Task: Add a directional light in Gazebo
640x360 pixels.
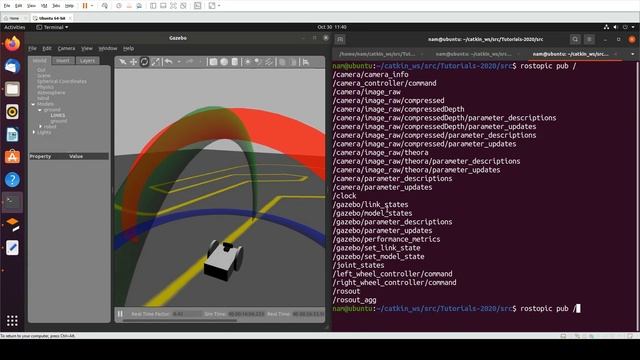Action: (x=269, y=62)
